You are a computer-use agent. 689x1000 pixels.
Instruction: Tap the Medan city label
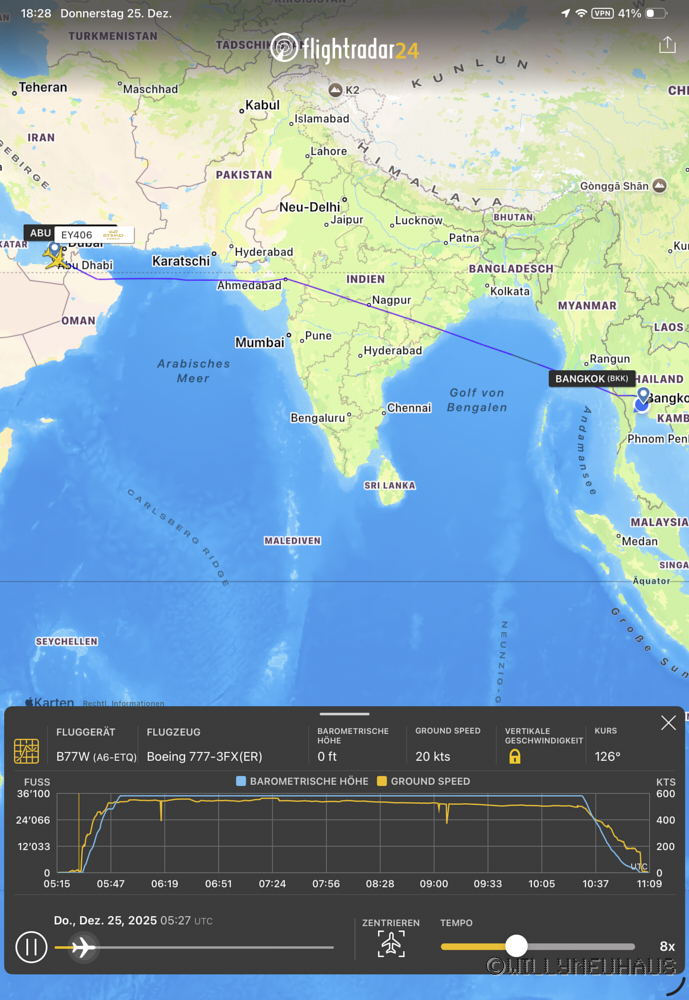point(640,541)
